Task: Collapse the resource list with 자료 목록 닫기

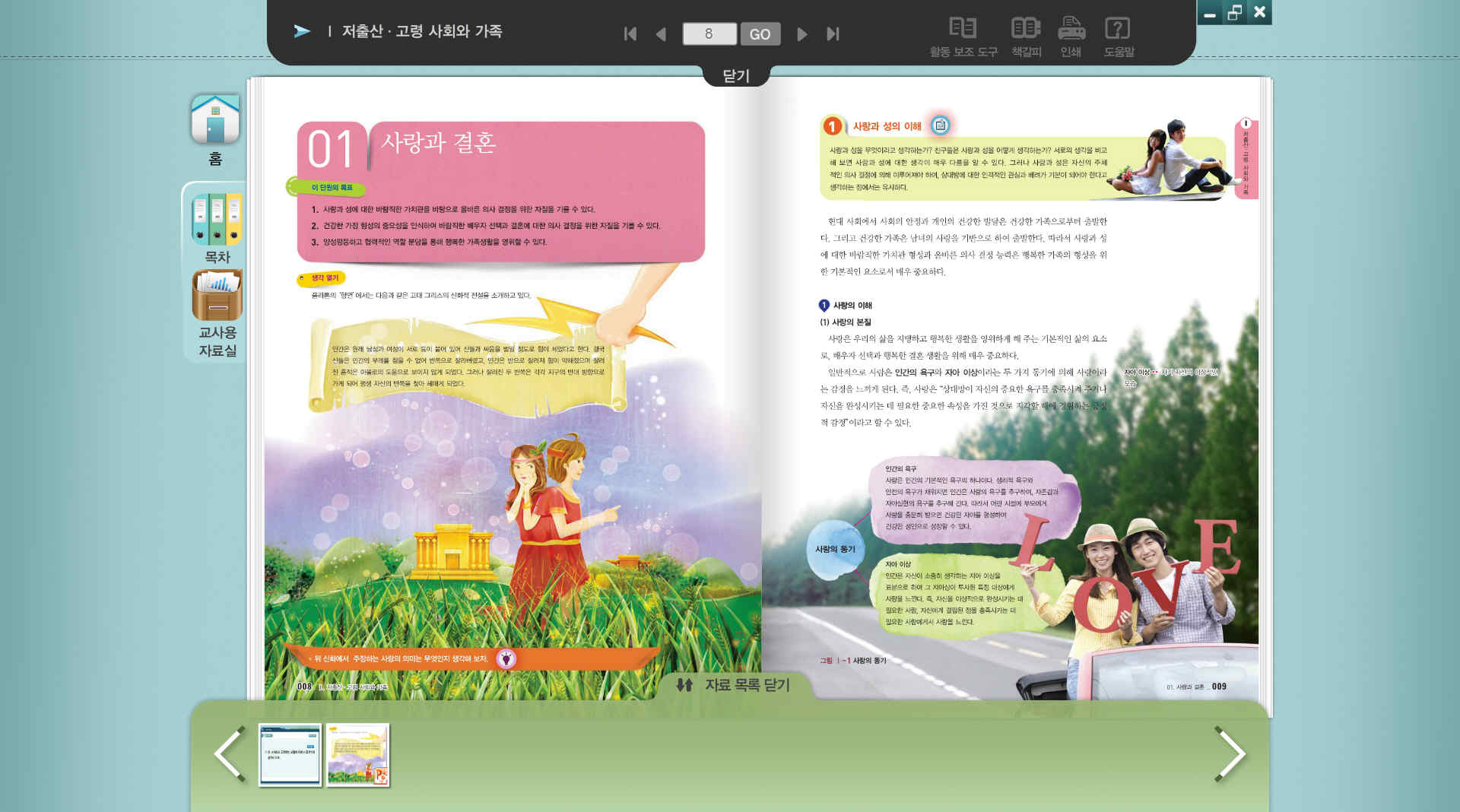Action: click(x=734, y=685)
